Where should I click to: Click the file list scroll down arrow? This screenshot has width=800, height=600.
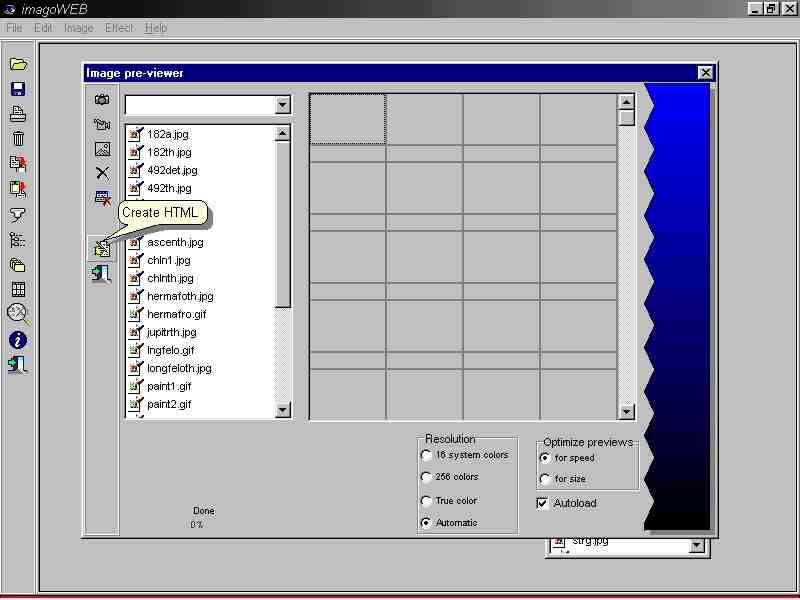282,409
